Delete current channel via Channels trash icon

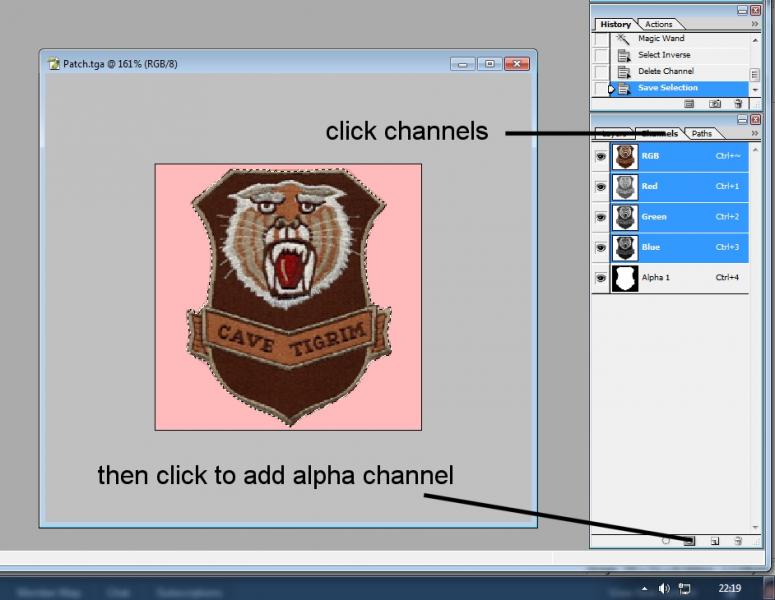(x=738, y=541)
